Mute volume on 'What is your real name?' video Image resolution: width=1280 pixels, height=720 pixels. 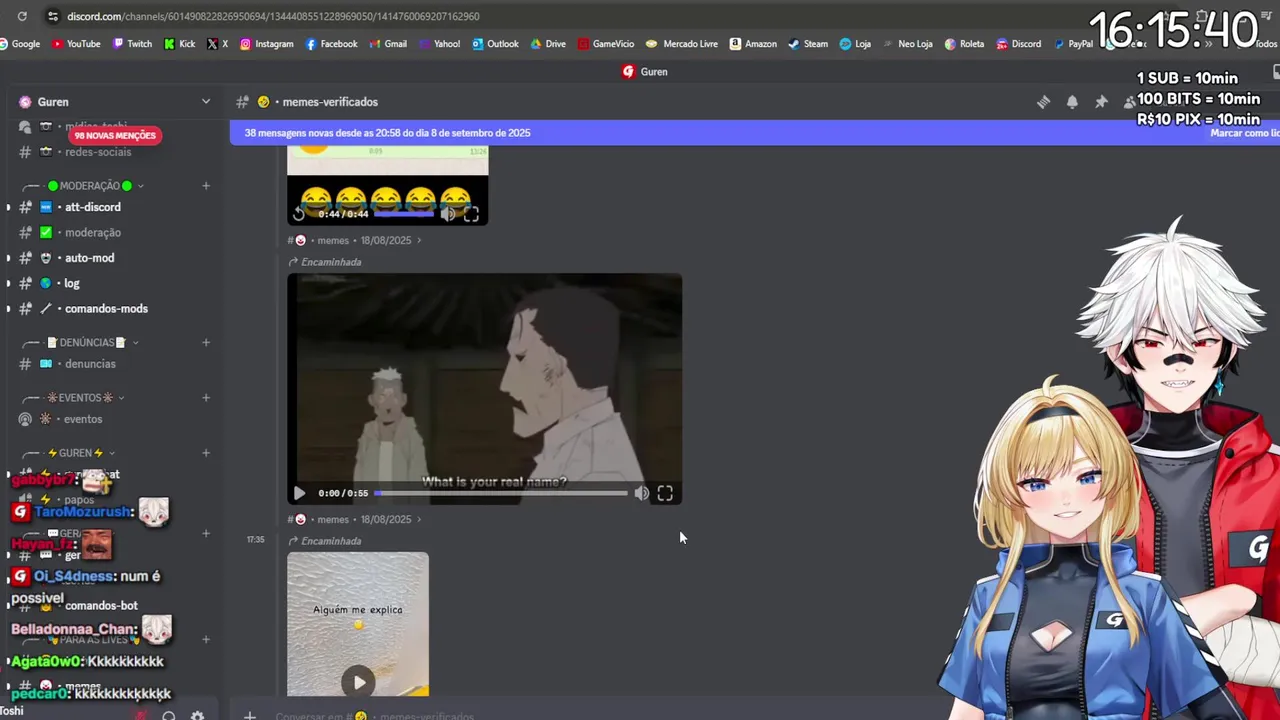pos(641,493)
